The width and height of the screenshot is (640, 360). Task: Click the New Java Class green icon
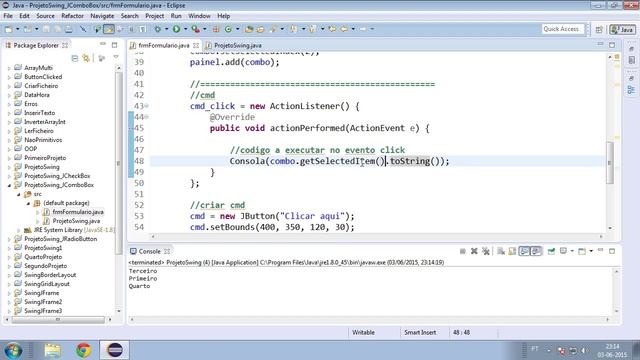click(228, 29)
